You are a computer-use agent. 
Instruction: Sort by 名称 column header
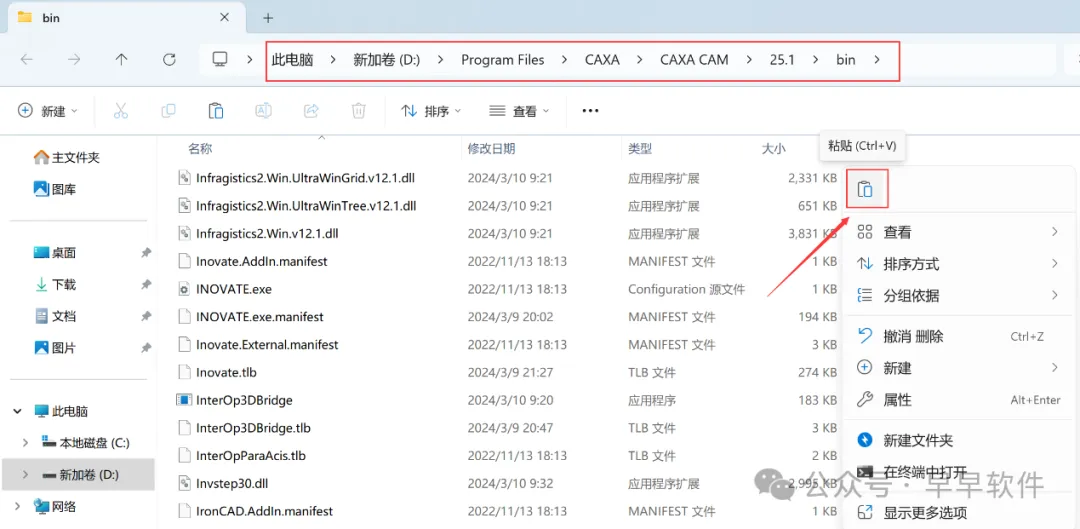pyautogui.click(x=200, y=148)
